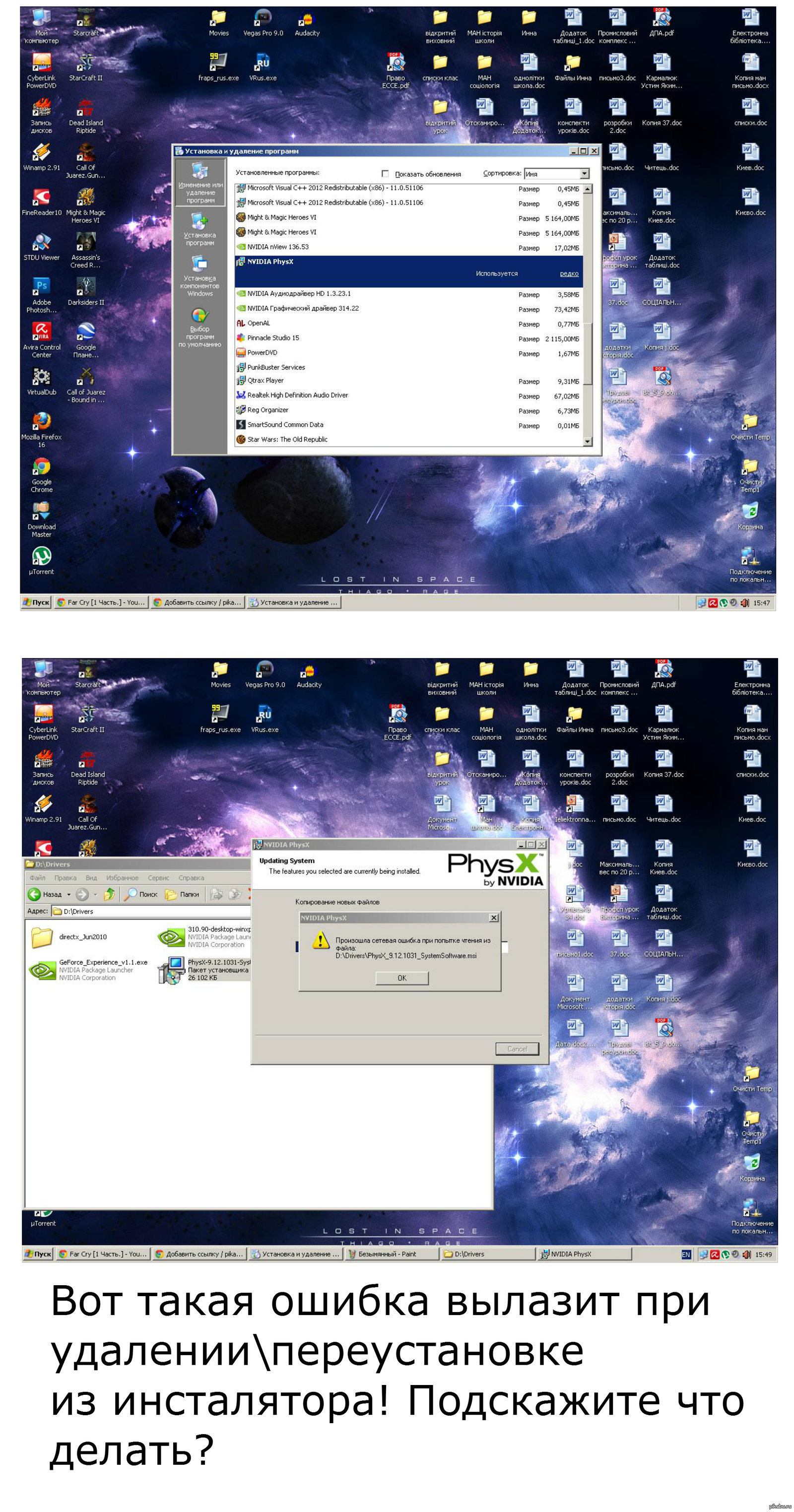This screenshot has height=1512, width=794.
Task: Click the Папки toolbar button
Action: 183,895
